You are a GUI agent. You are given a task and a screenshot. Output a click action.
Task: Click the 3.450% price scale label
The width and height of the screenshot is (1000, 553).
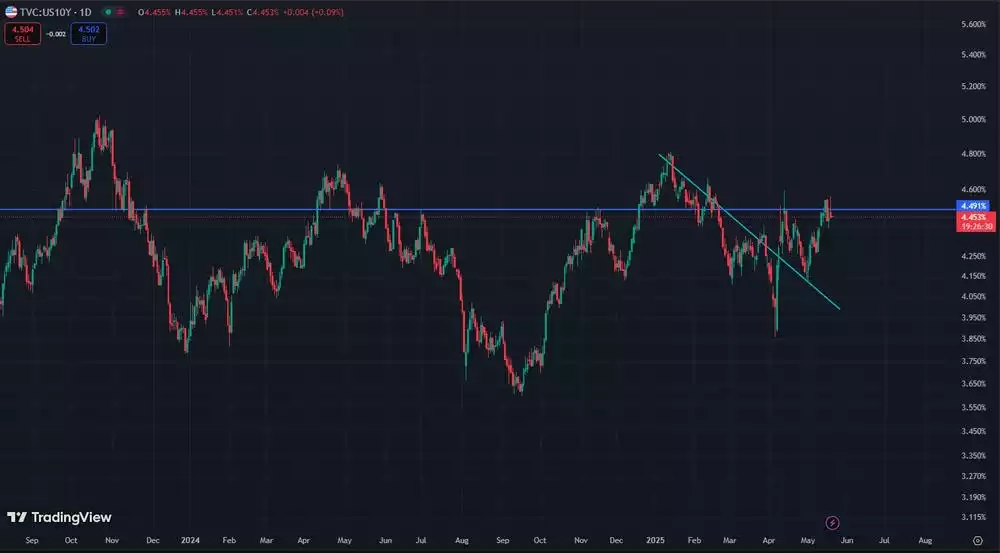click(973, 431)
